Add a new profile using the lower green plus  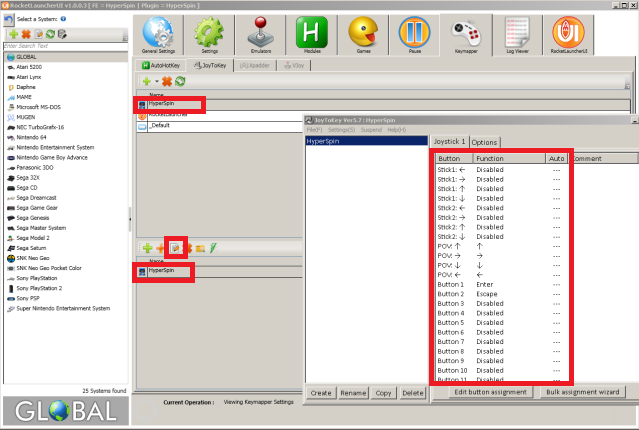[148, 248]
